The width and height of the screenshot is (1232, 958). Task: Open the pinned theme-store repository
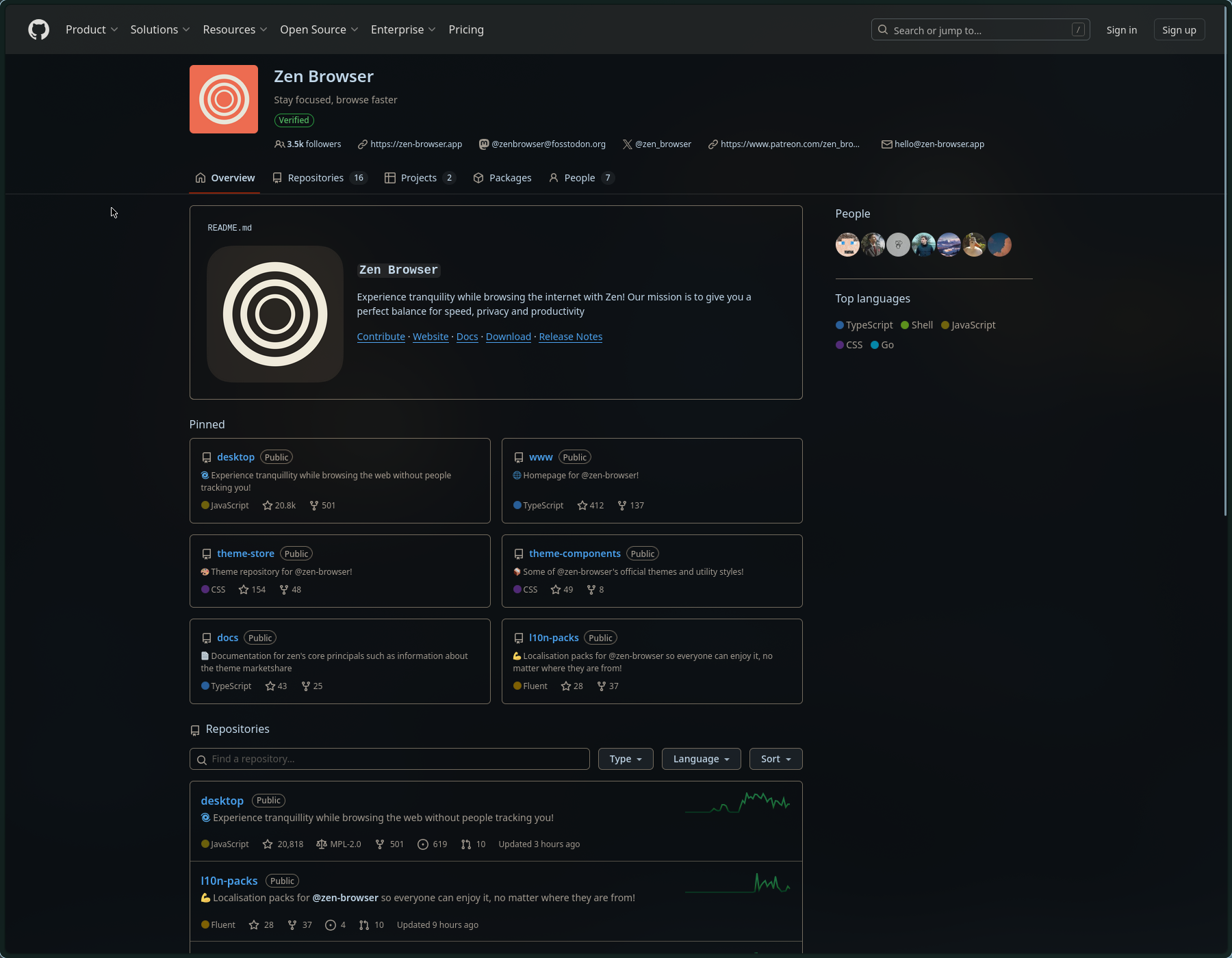pyautogui.click(x=246, y=554)
